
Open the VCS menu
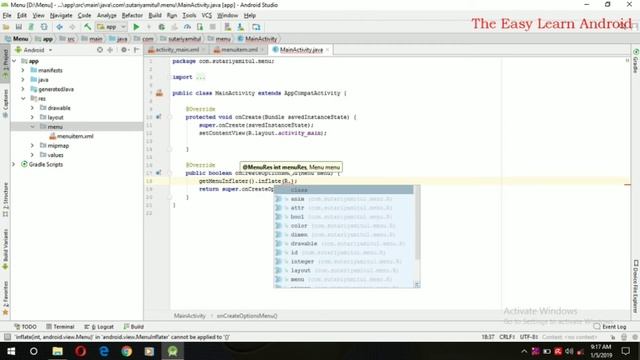(x=207, y=15)
